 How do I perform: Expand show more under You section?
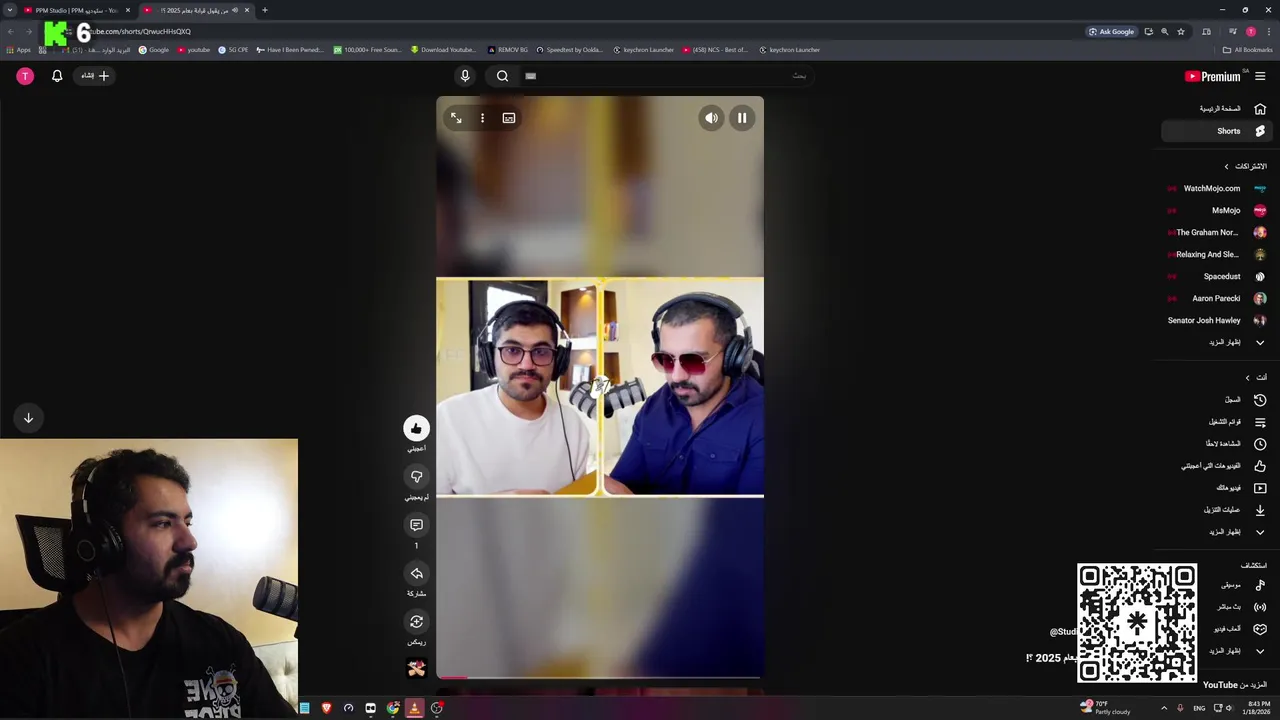tap(1217, 532)
